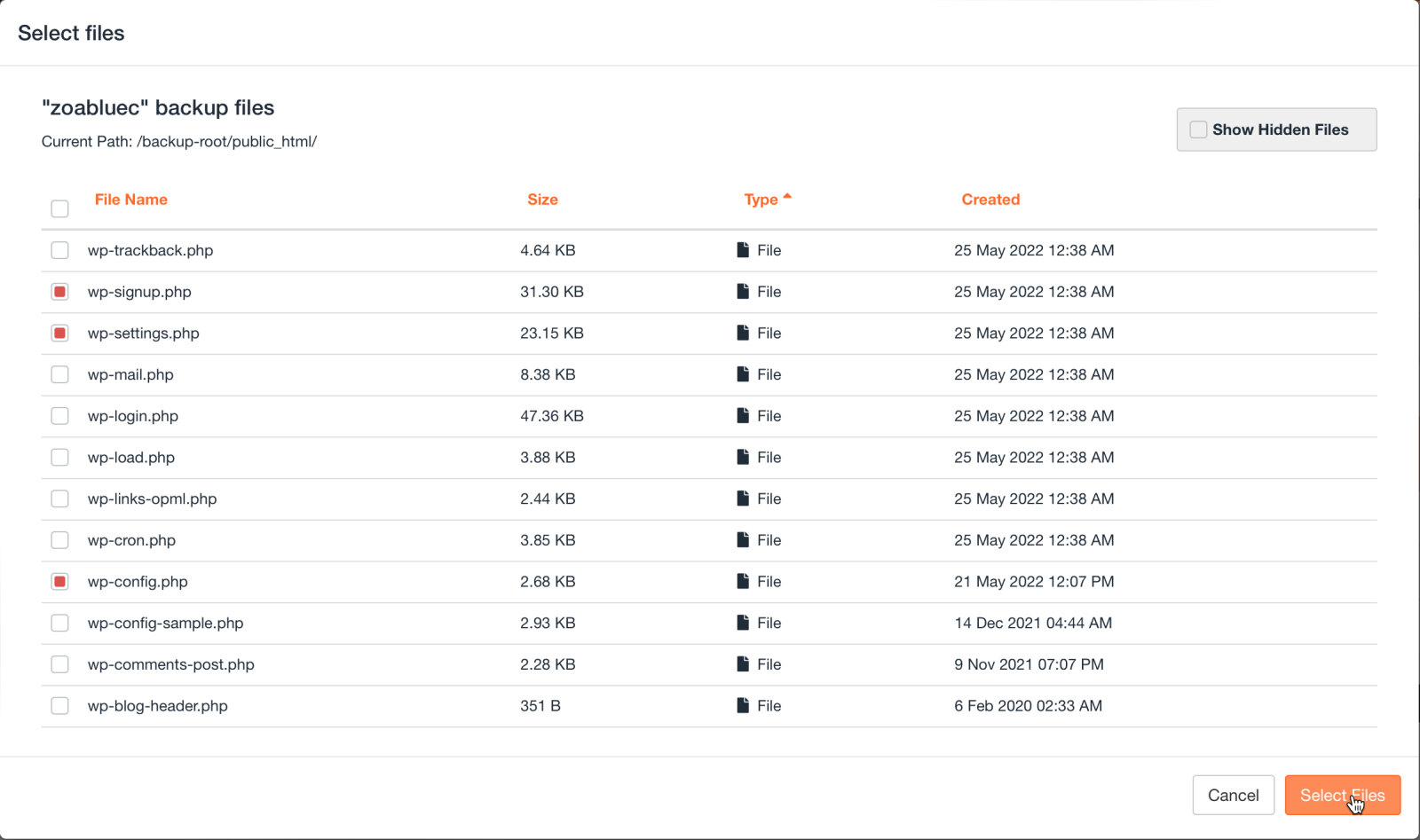The height and width of the screenshot is (840, 1420).
Task: Click file icon in wp-cron.php row
Action: [743, 540]
